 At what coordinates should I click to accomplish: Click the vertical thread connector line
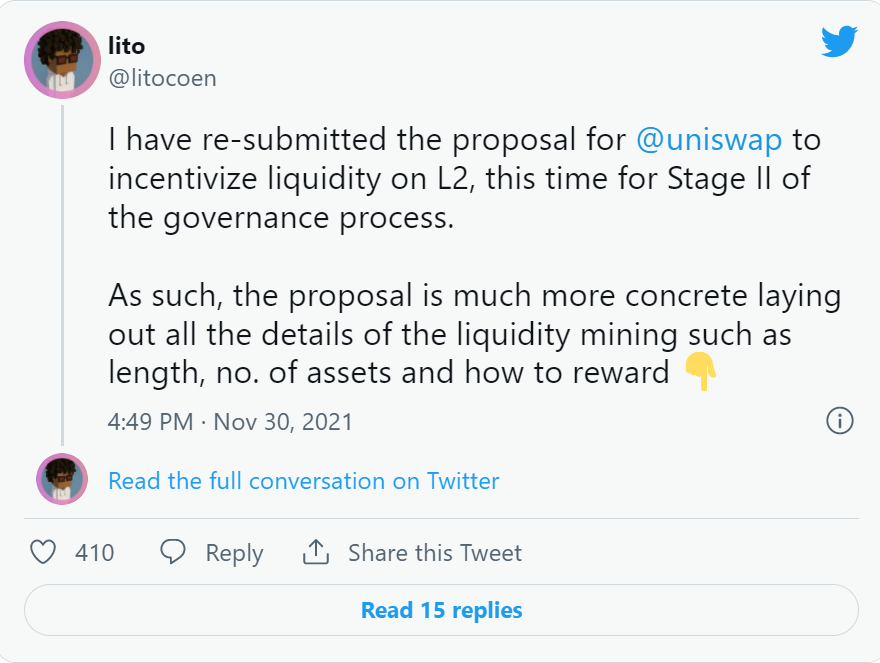point(62,275)
